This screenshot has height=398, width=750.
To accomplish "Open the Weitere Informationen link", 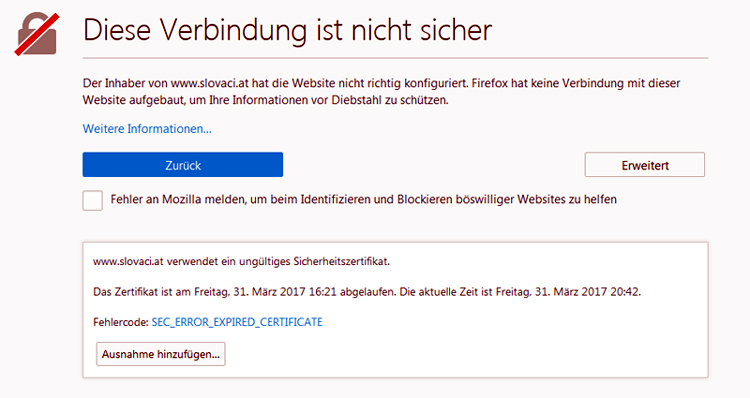I will click(147, 129).
